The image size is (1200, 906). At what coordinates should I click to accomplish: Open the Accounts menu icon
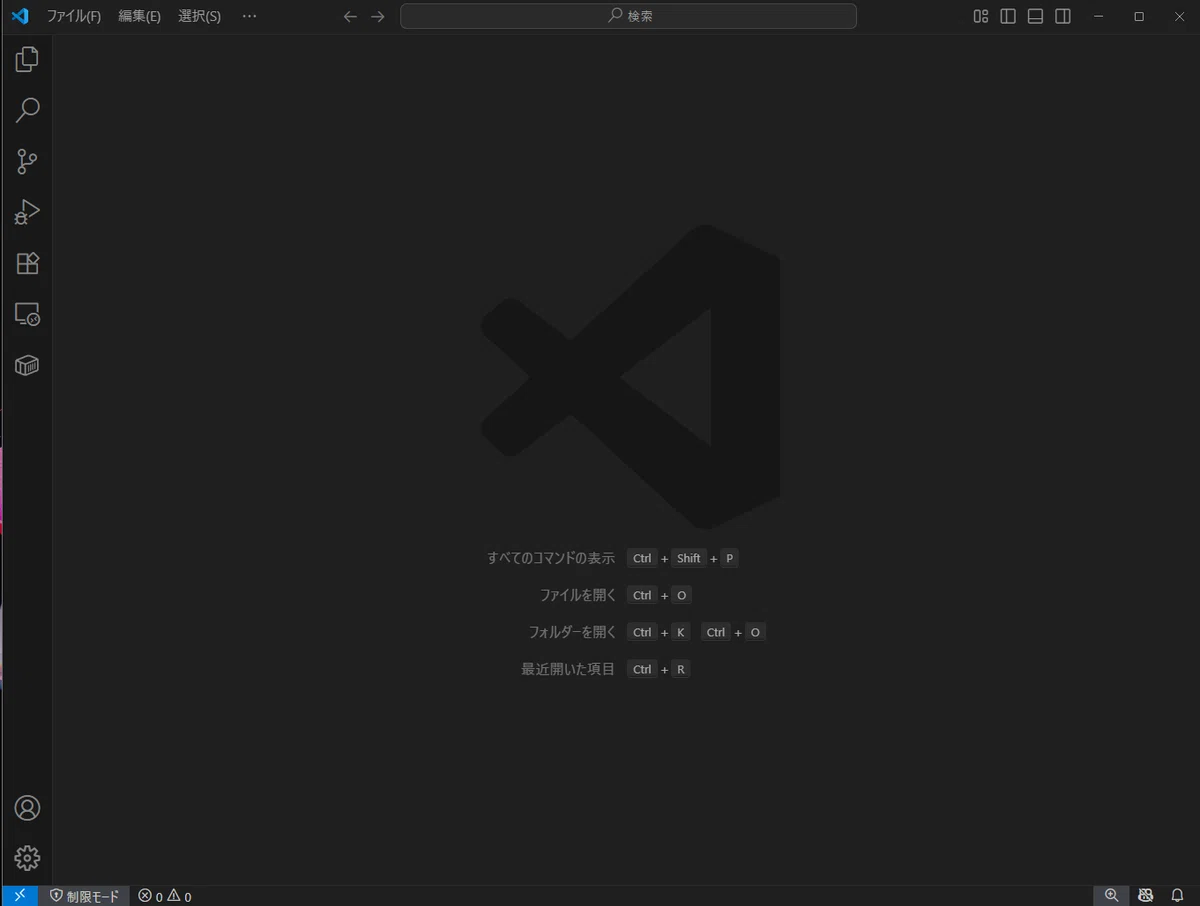tap(27, 807)
